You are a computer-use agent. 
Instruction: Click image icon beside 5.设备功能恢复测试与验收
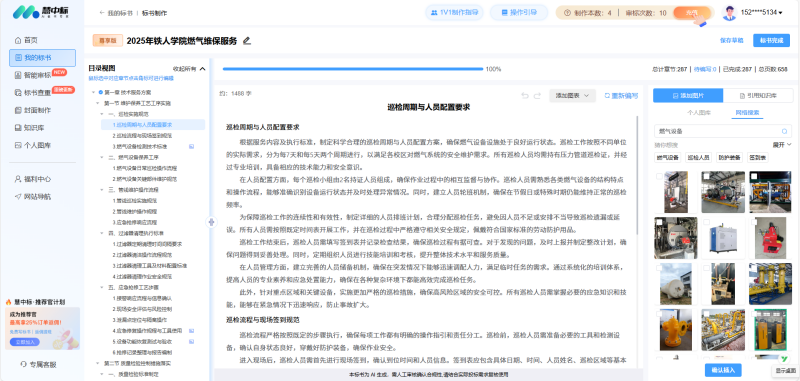191,341
